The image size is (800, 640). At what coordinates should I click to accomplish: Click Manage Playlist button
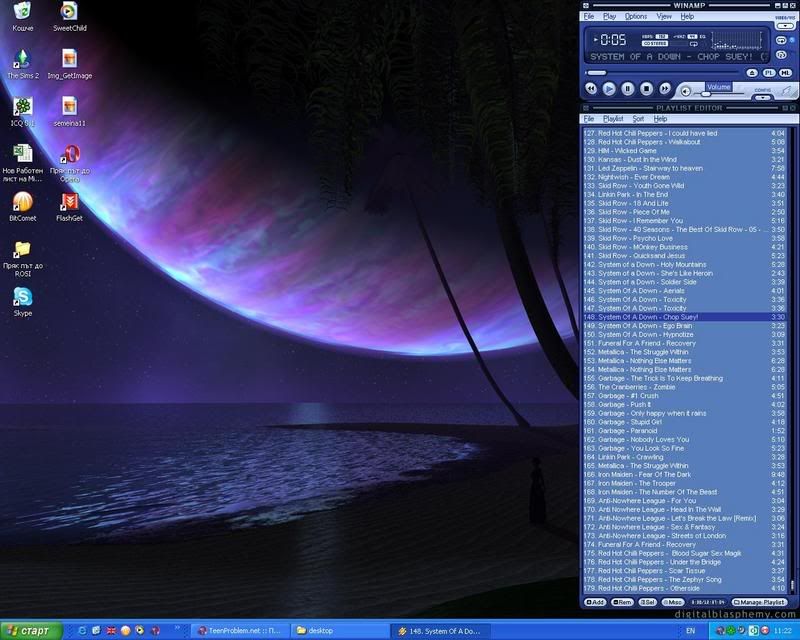(x=759, y=602)
